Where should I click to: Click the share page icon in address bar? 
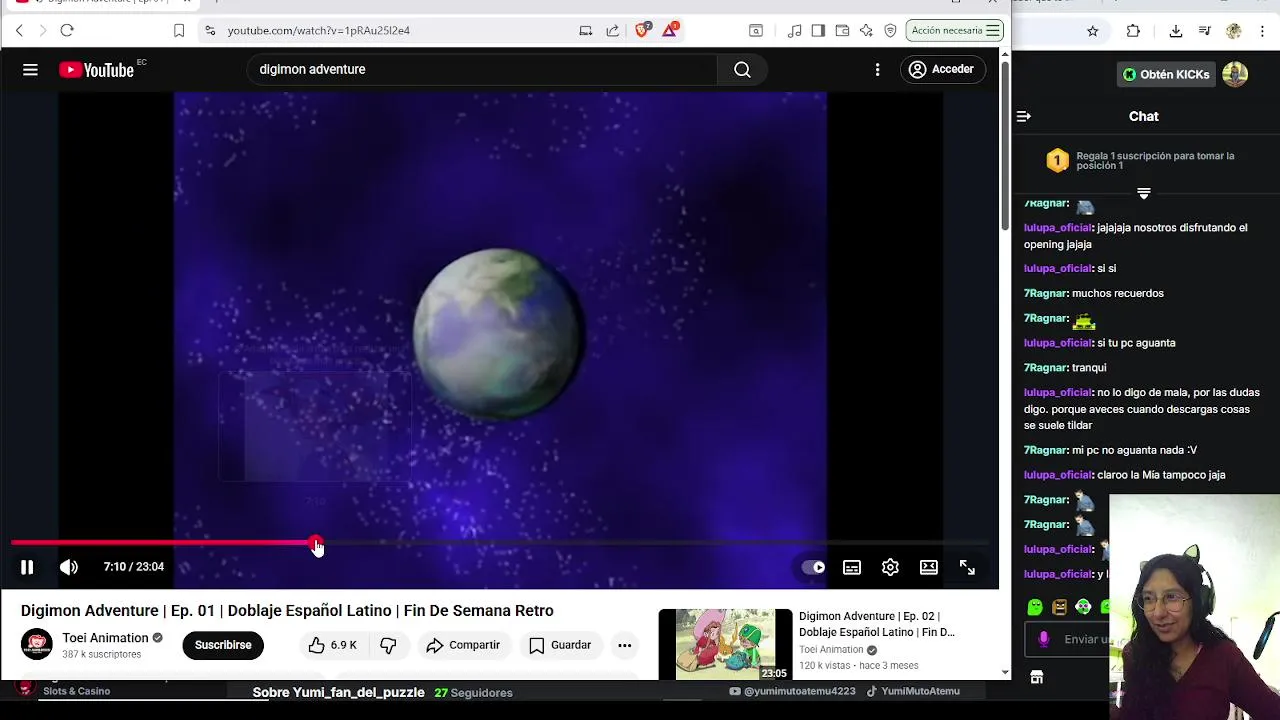point(613,30)
